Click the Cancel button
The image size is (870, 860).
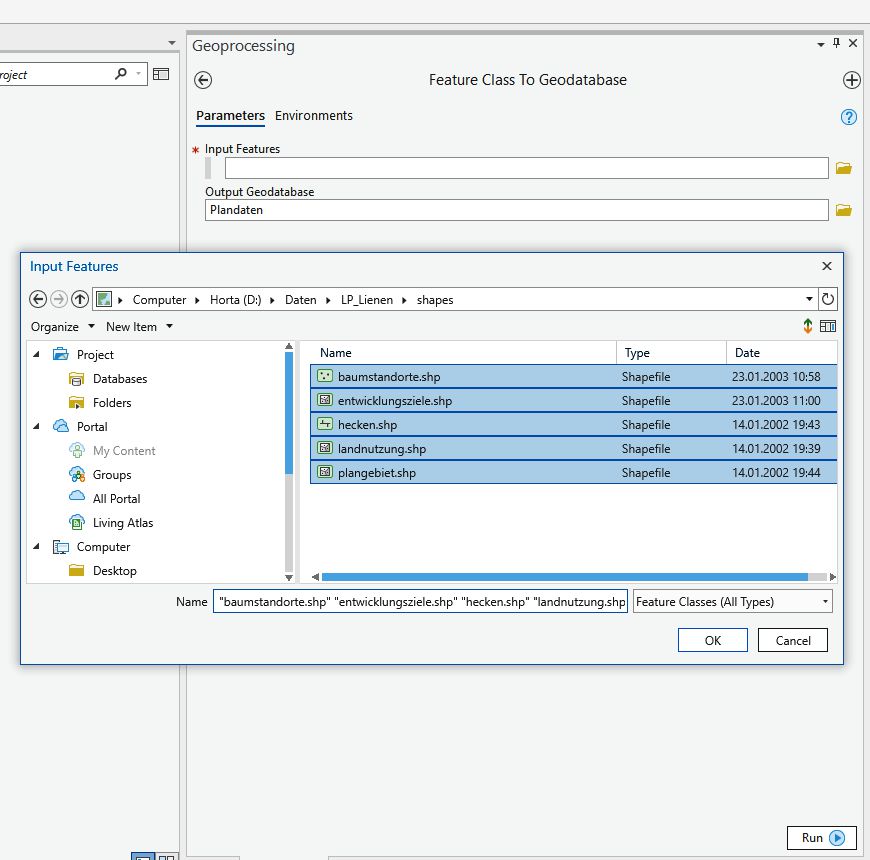(792, 640)
